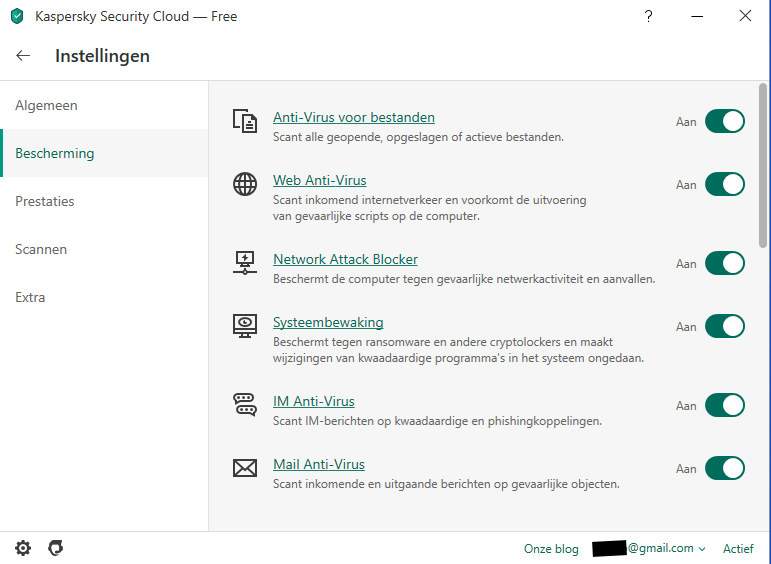Click the IM Anti-Virus chat bubbles icon
Image resolution: width=771 pixels, height=564 pixels.
(x=245, y=405)
